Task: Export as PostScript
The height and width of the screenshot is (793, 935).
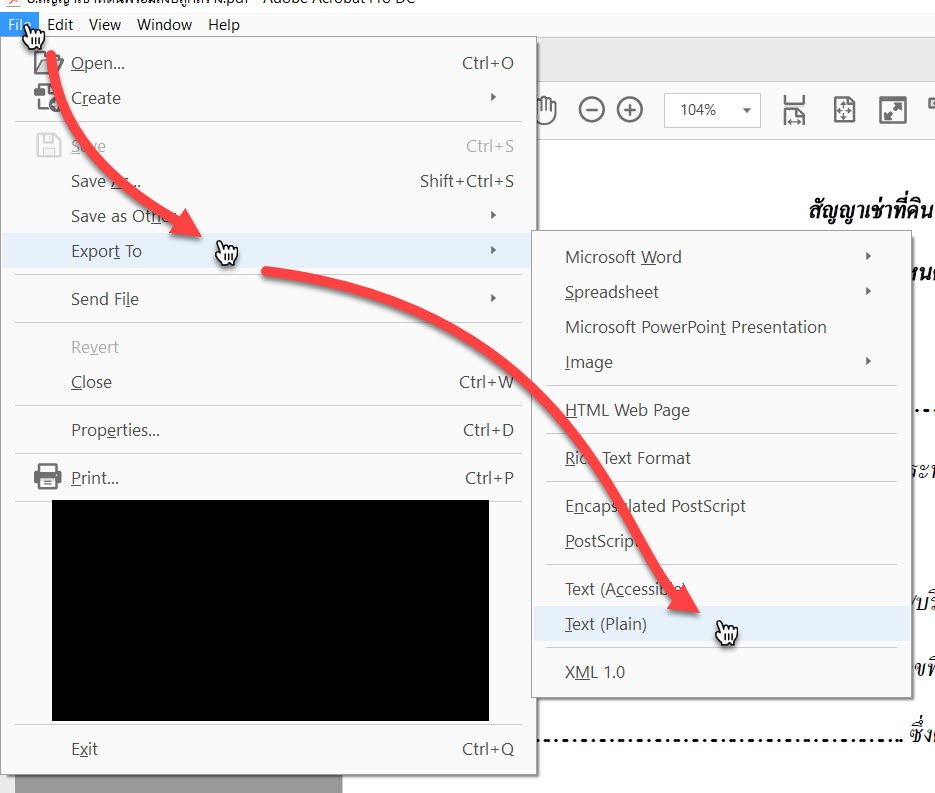Action: tap(722, 541)
